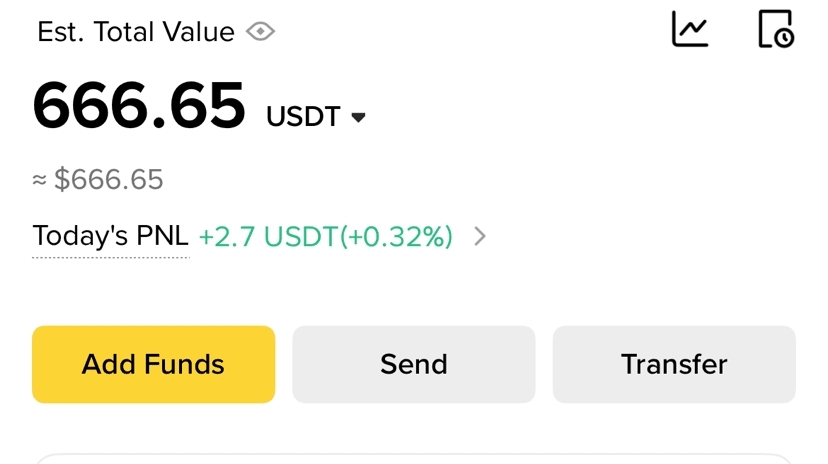Tap the Est. Total Value heading
Screen dimensions: 828x464
[x=136, y=32]
